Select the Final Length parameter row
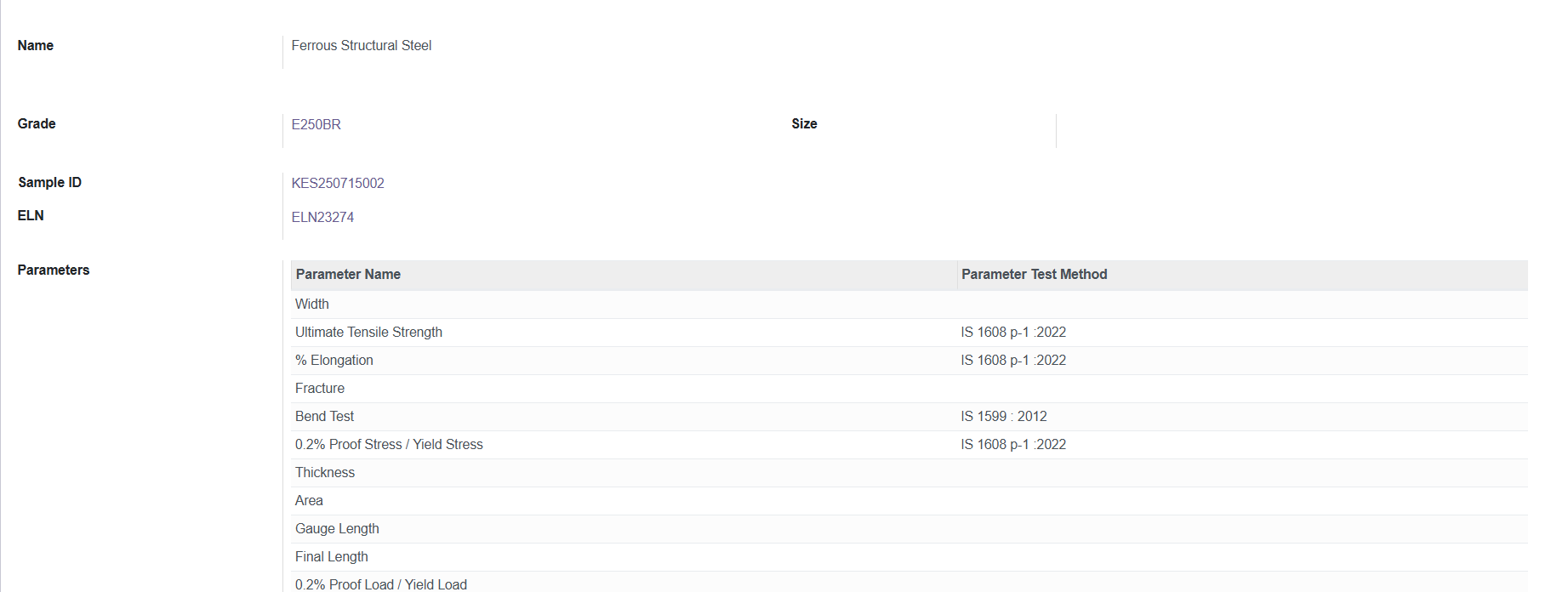1568x592 pixels. (x=332, y=557)
